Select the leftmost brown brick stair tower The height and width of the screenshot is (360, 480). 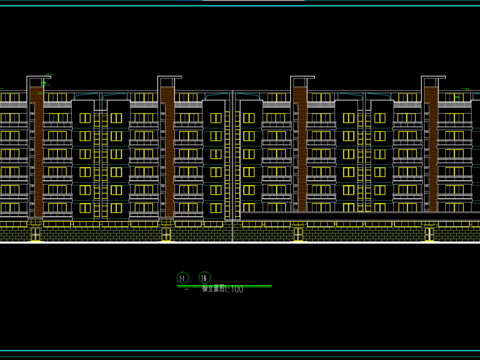tap(36, 151)
